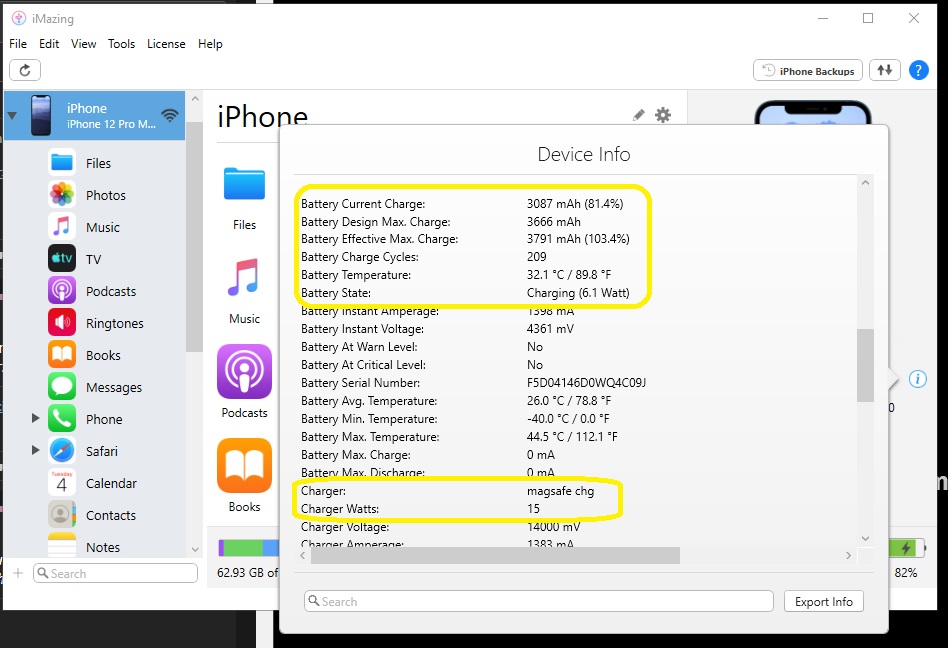This screenshot has width=948, height=648.
Task: Expand the Safari tree item arrow
Action: pos(36,450)
